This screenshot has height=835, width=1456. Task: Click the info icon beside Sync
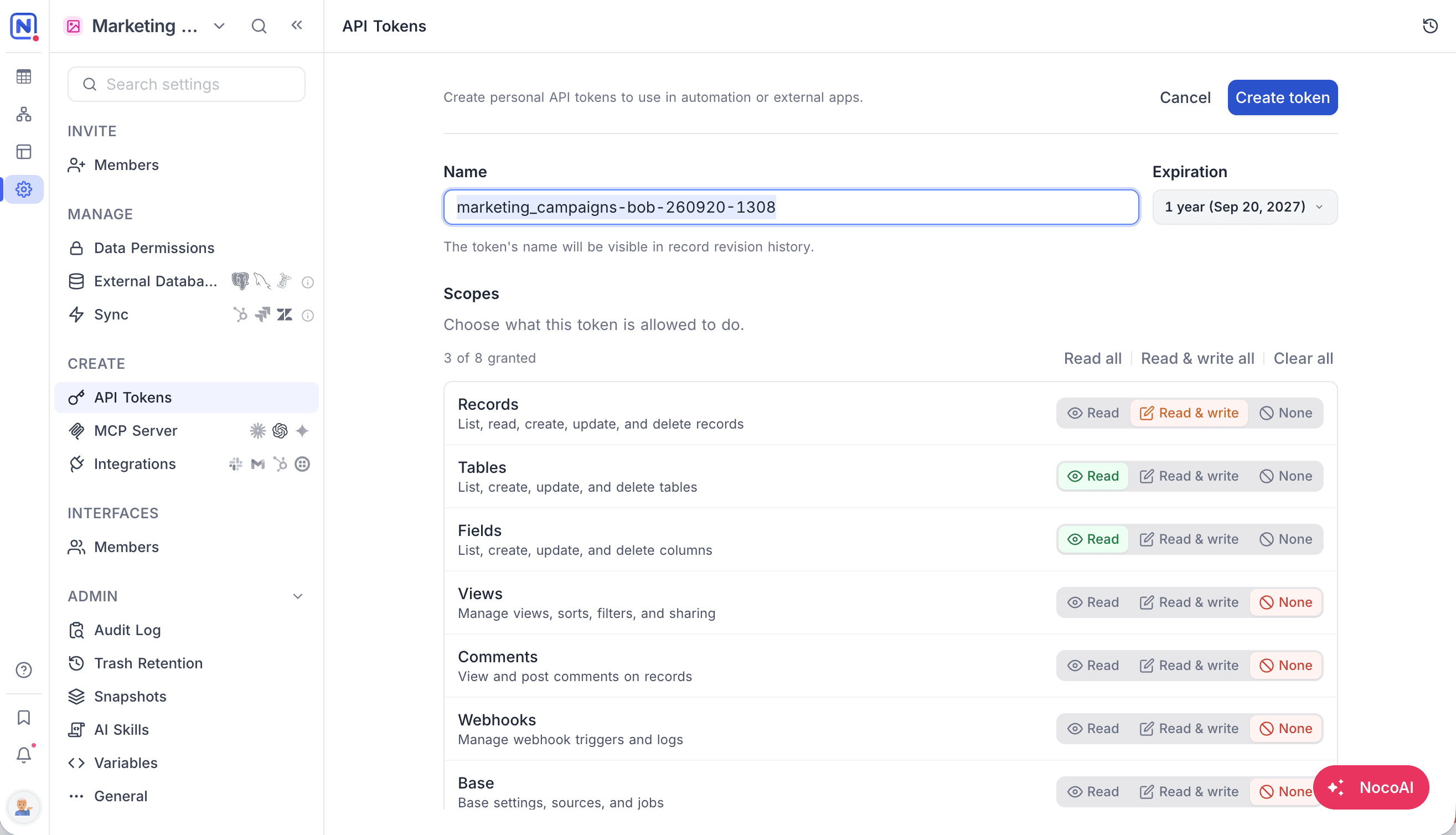[308, 316]
